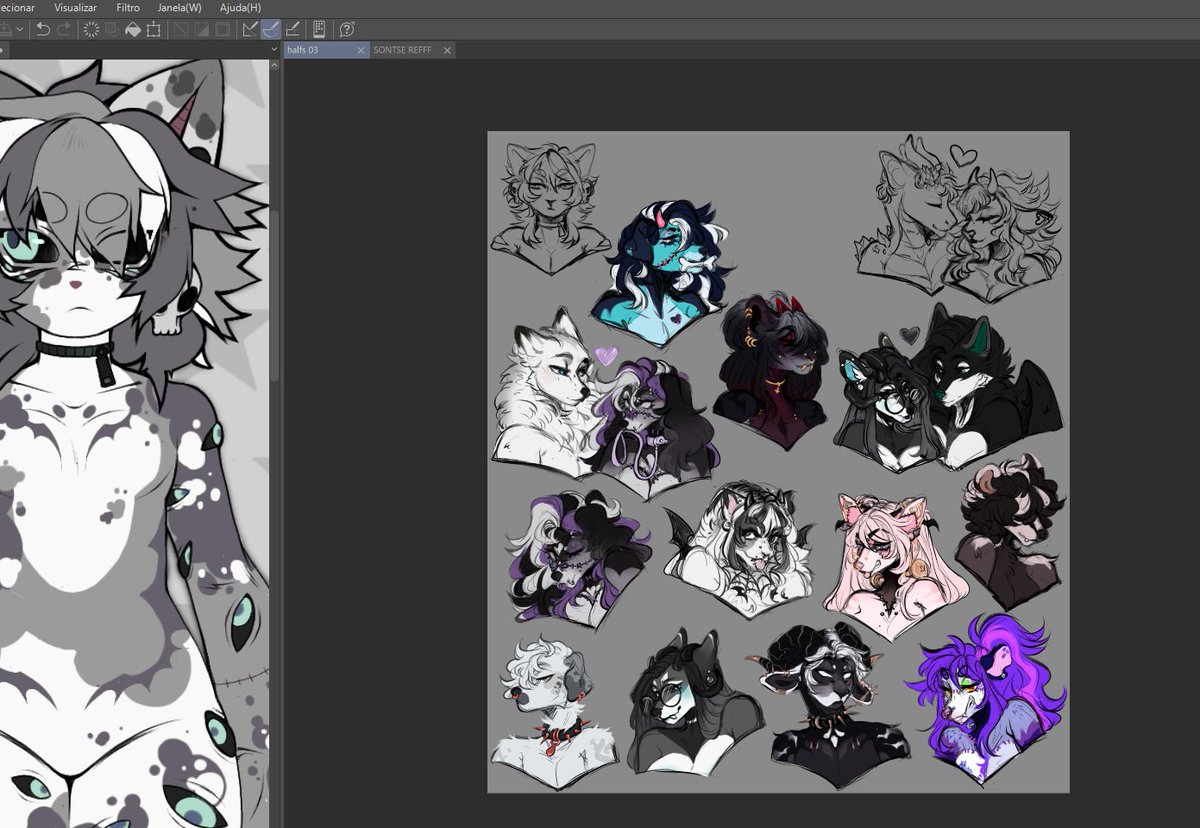
Task: Click the Clear outside selection icon
Action: tap(111, 29)
